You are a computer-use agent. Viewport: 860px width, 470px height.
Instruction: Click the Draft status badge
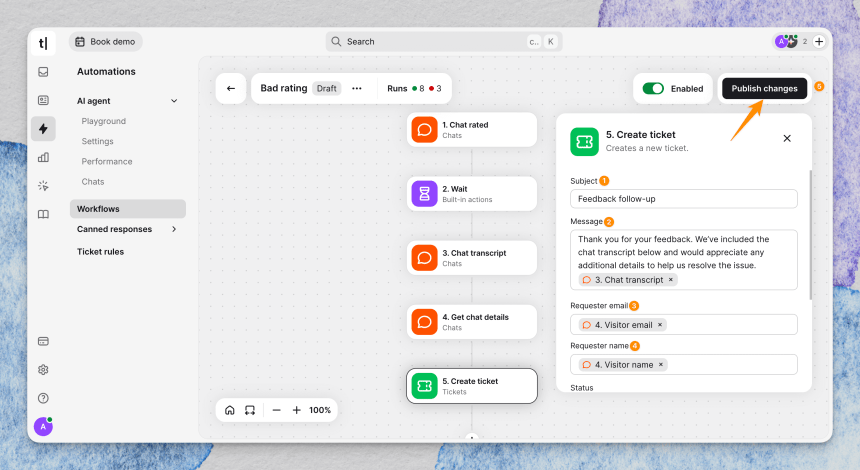pos(326,88)
